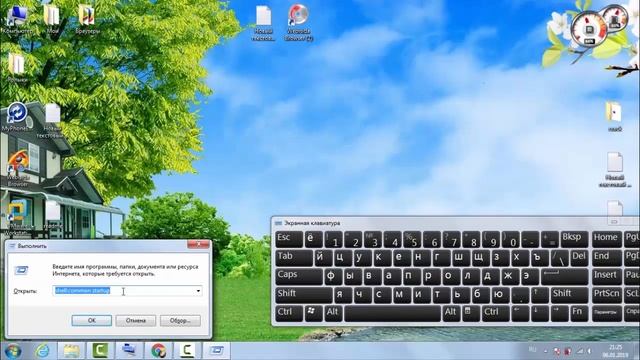Click the Открыть command input field
The image size is (640, 360).
tap(128, 291)
